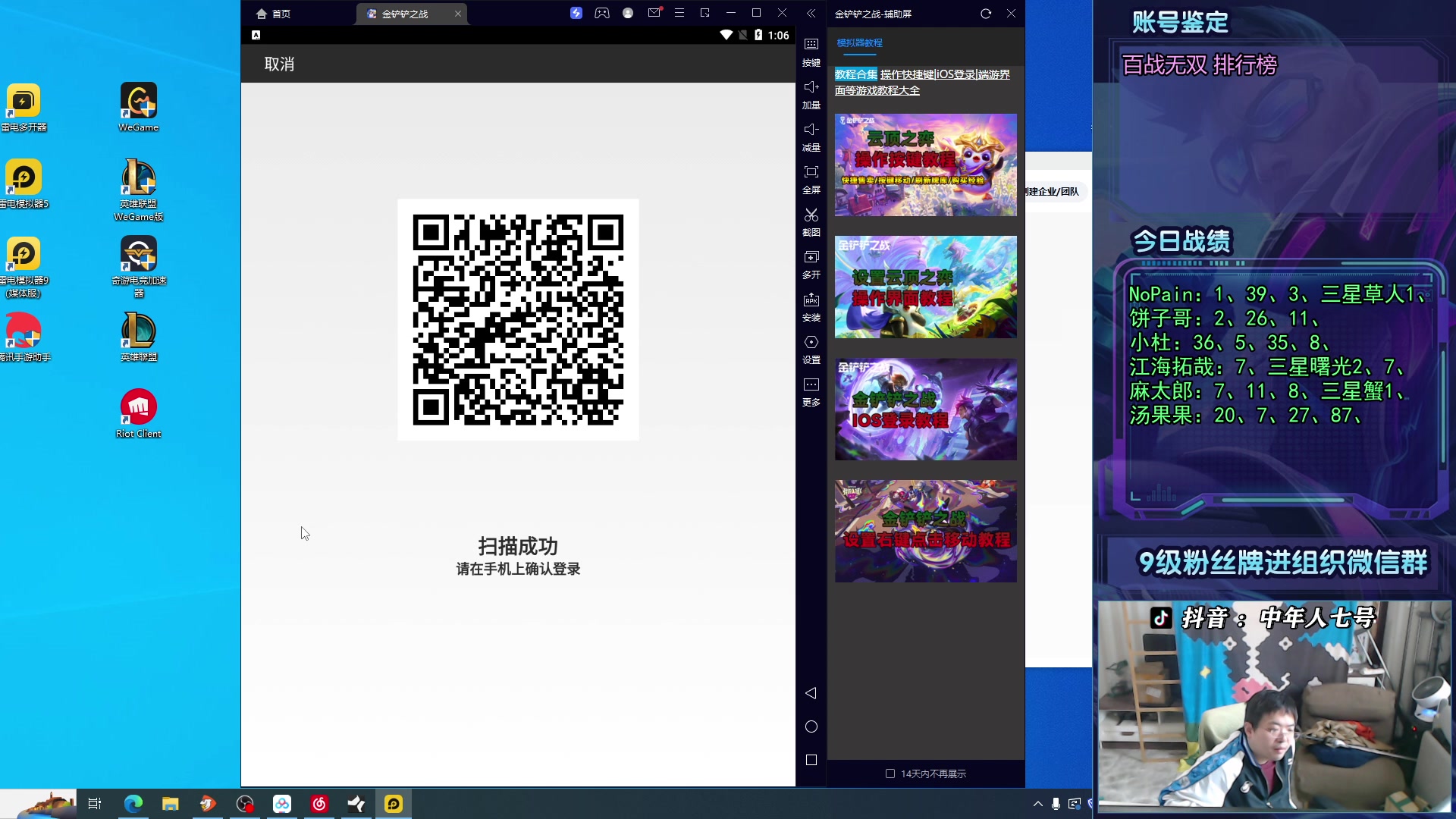
Task: Open File Explorer from taskbar
Action: tap(170, 804)
